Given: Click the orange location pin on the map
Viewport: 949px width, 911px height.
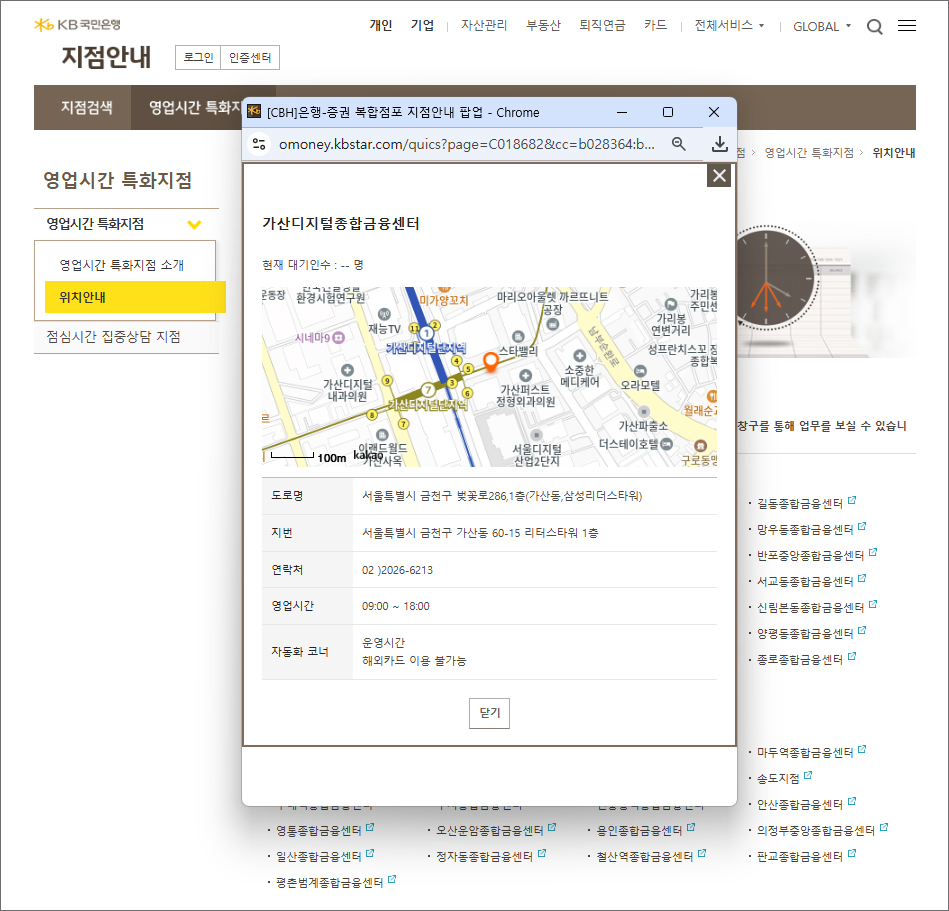Looking at the screenshot, I should pyautogui.click(x=491, y=361).
